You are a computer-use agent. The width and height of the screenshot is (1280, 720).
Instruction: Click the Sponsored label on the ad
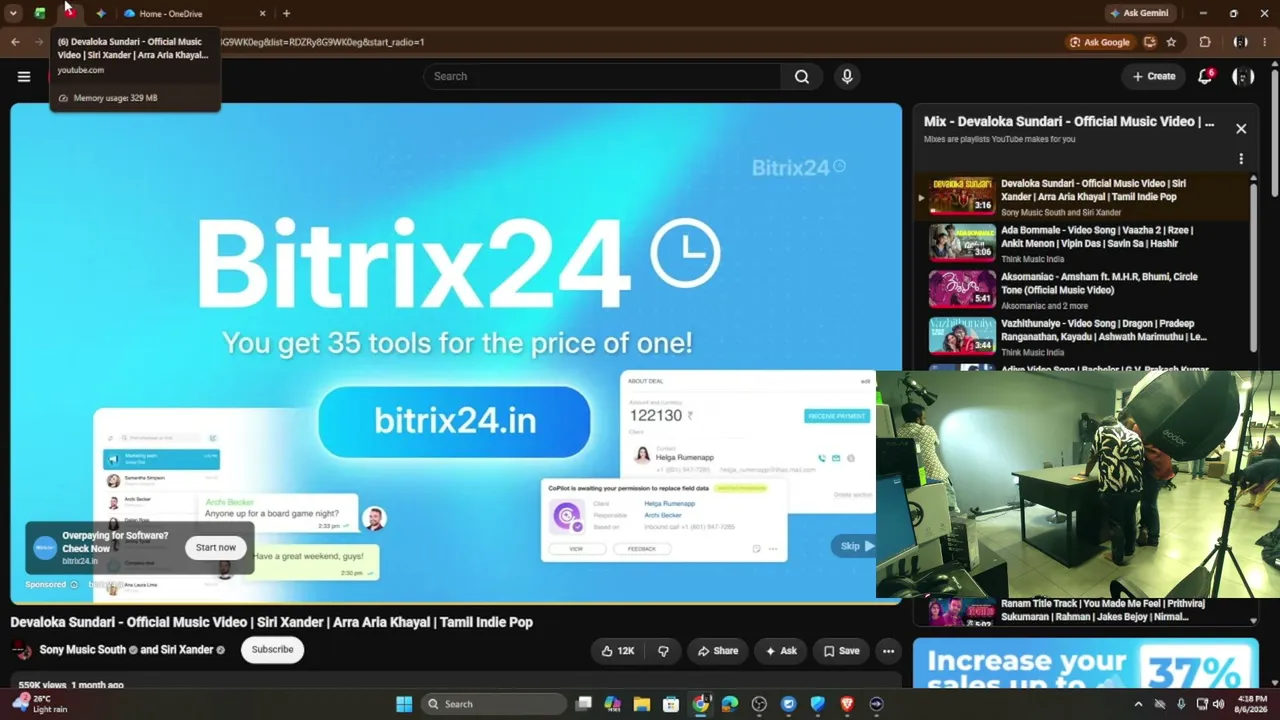[x=46, y=584]
